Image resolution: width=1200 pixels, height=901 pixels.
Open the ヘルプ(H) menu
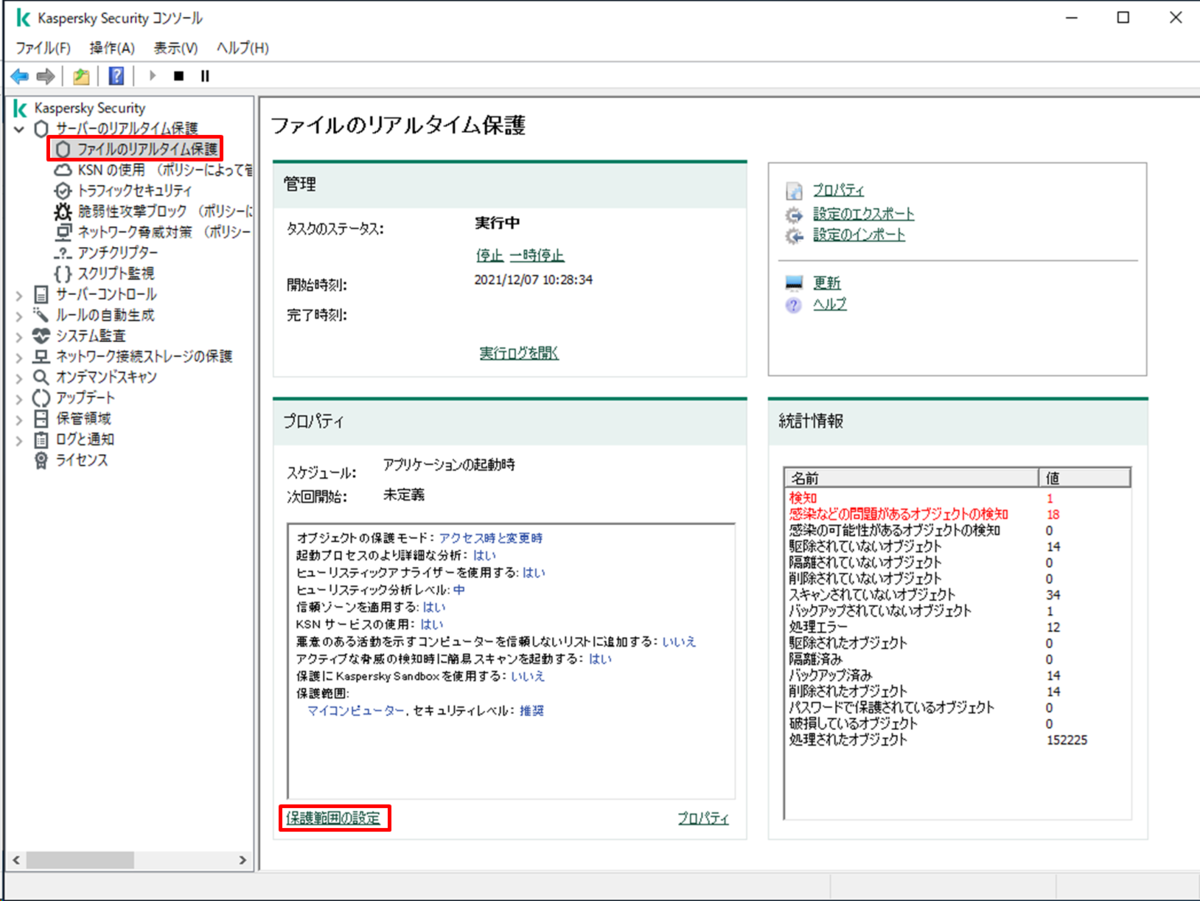tap(243, 48)
